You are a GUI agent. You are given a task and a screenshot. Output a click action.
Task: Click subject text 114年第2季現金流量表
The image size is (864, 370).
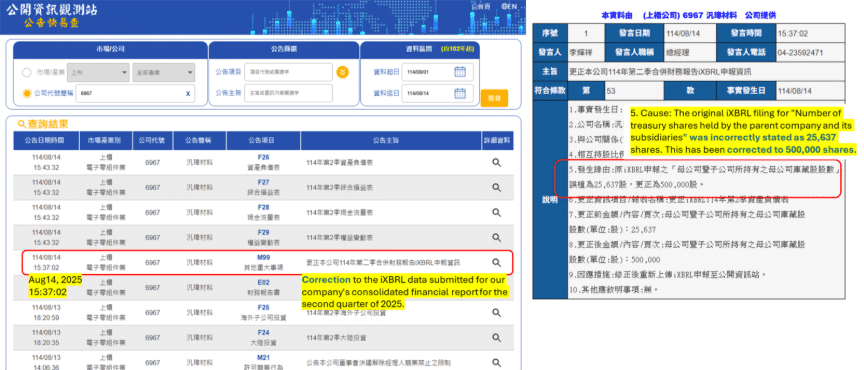pyautogui.click(x=338, y=213)
